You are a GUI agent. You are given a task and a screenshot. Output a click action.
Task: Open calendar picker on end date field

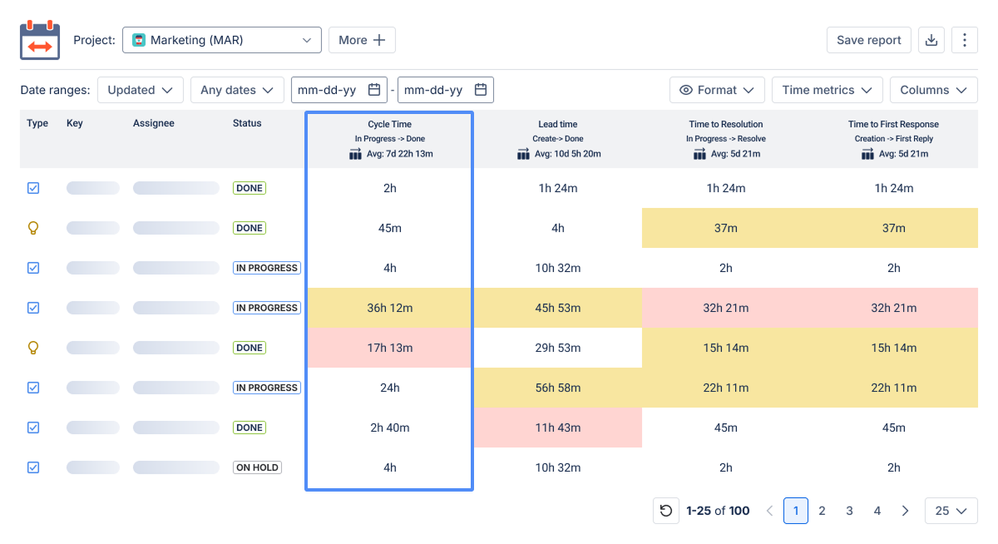481,90
